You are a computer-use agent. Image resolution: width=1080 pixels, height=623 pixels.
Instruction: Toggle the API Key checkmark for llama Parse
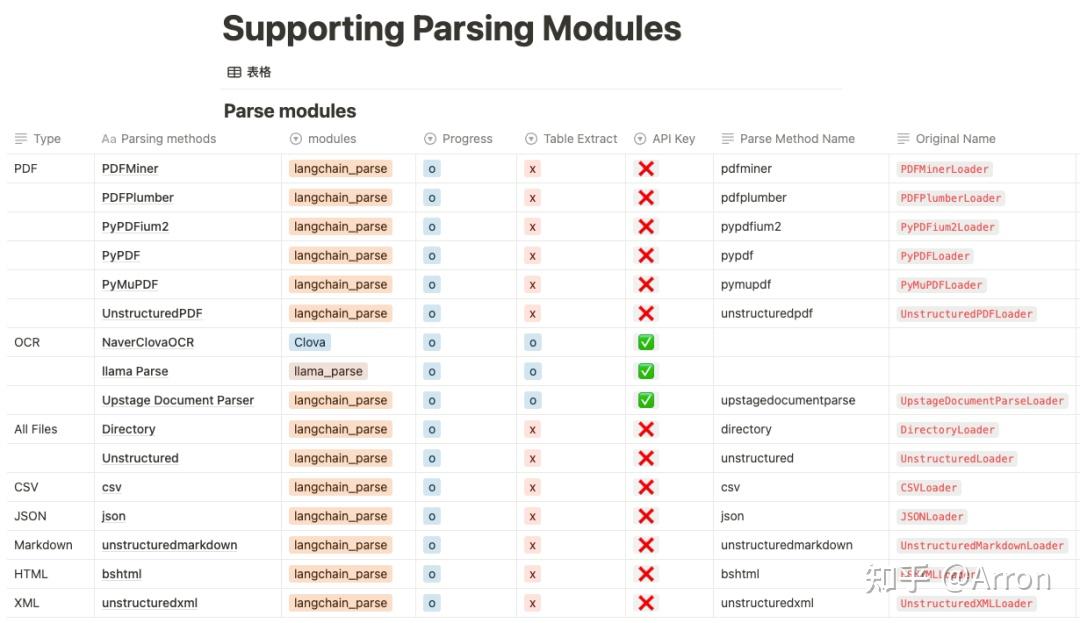(x=646, y=371)
